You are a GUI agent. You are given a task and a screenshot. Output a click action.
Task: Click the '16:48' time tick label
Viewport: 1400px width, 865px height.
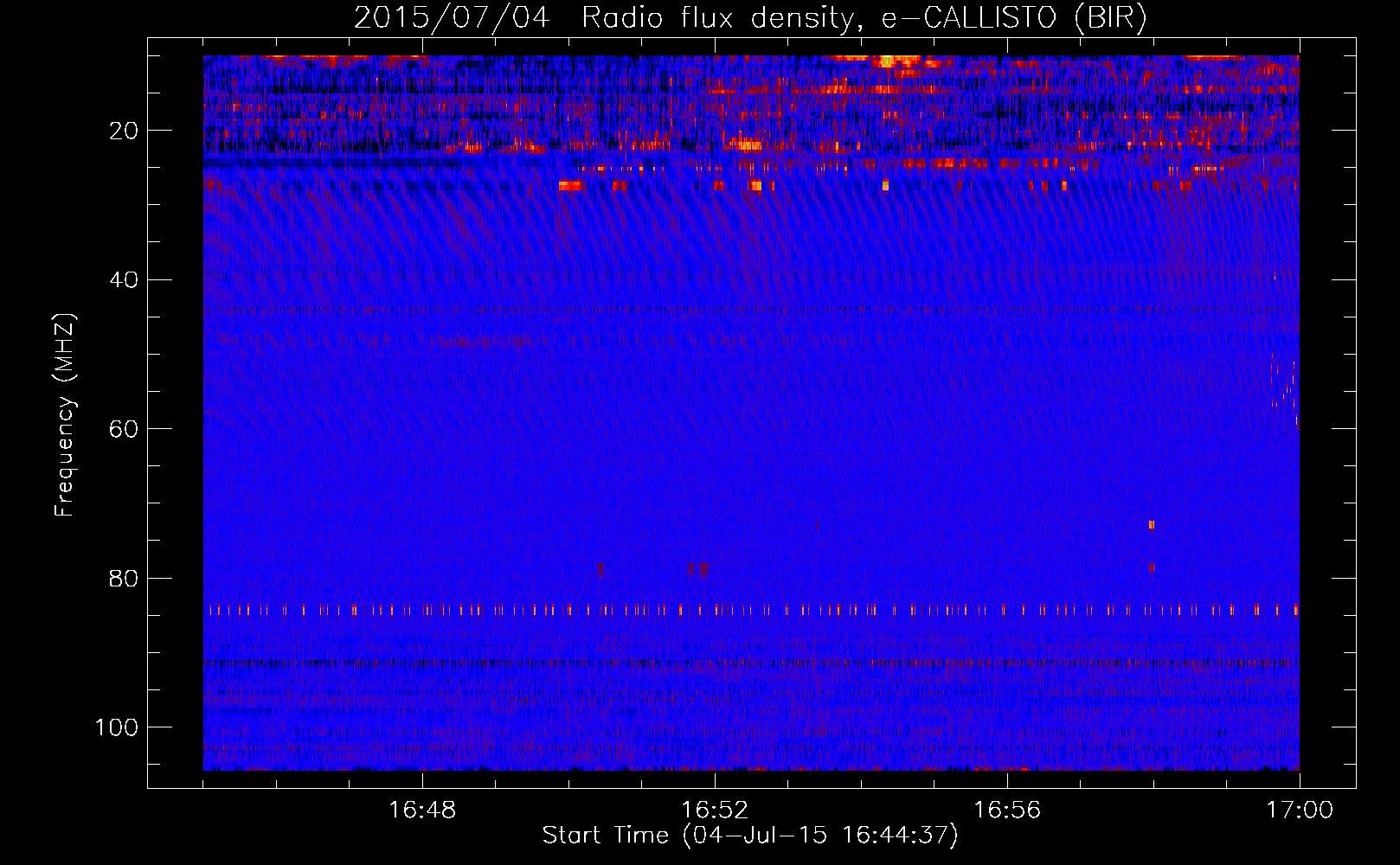coord(422,811)
